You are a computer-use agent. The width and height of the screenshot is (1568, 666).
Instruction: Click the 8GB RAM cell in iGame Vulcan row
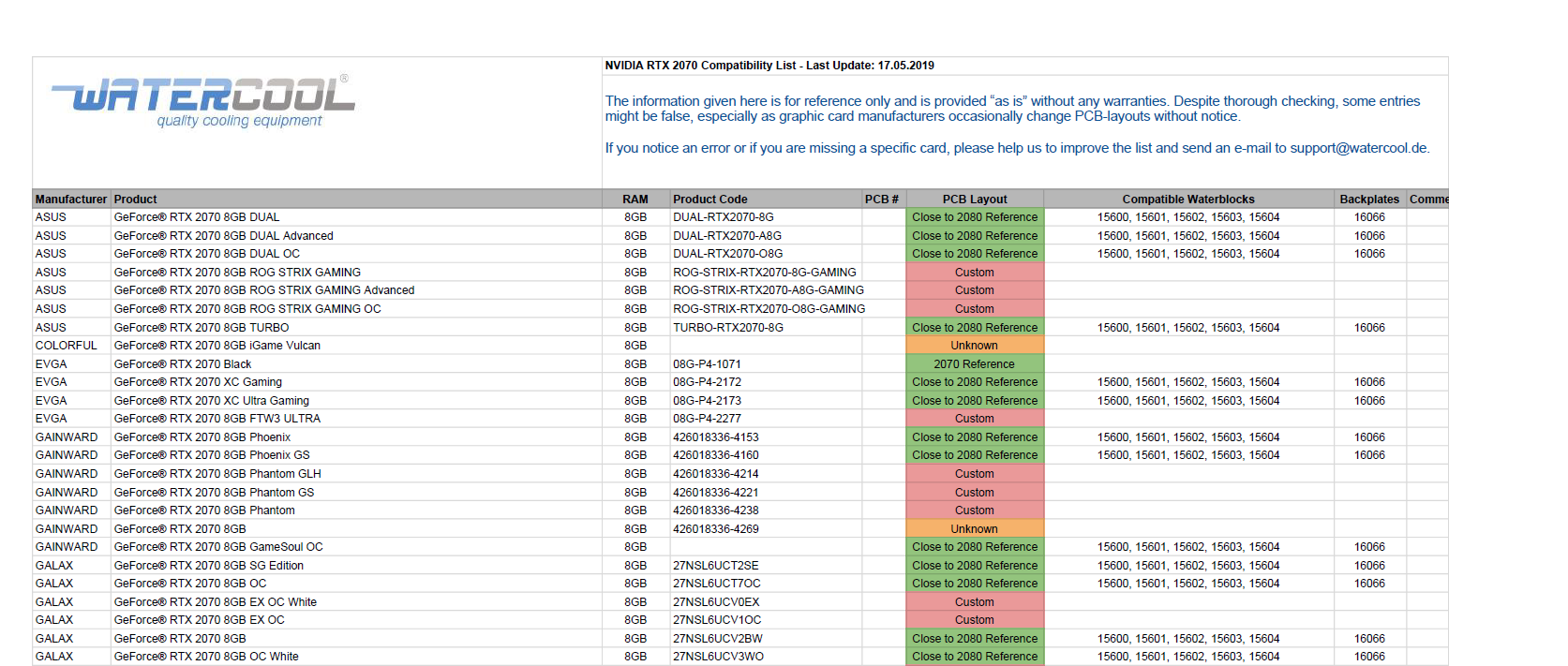pyautogui.click(x=635, y=346)
